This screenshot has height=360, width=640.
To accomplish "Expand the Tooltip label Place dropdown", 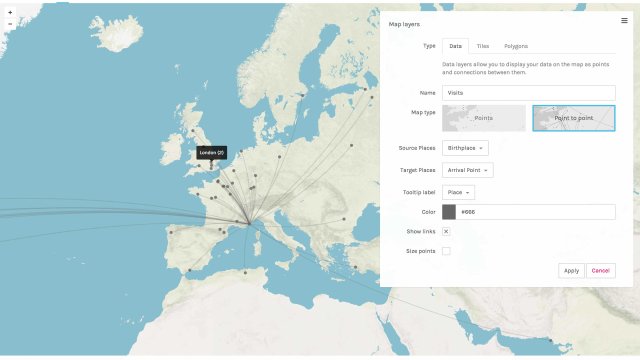I will tap(458, 192).
